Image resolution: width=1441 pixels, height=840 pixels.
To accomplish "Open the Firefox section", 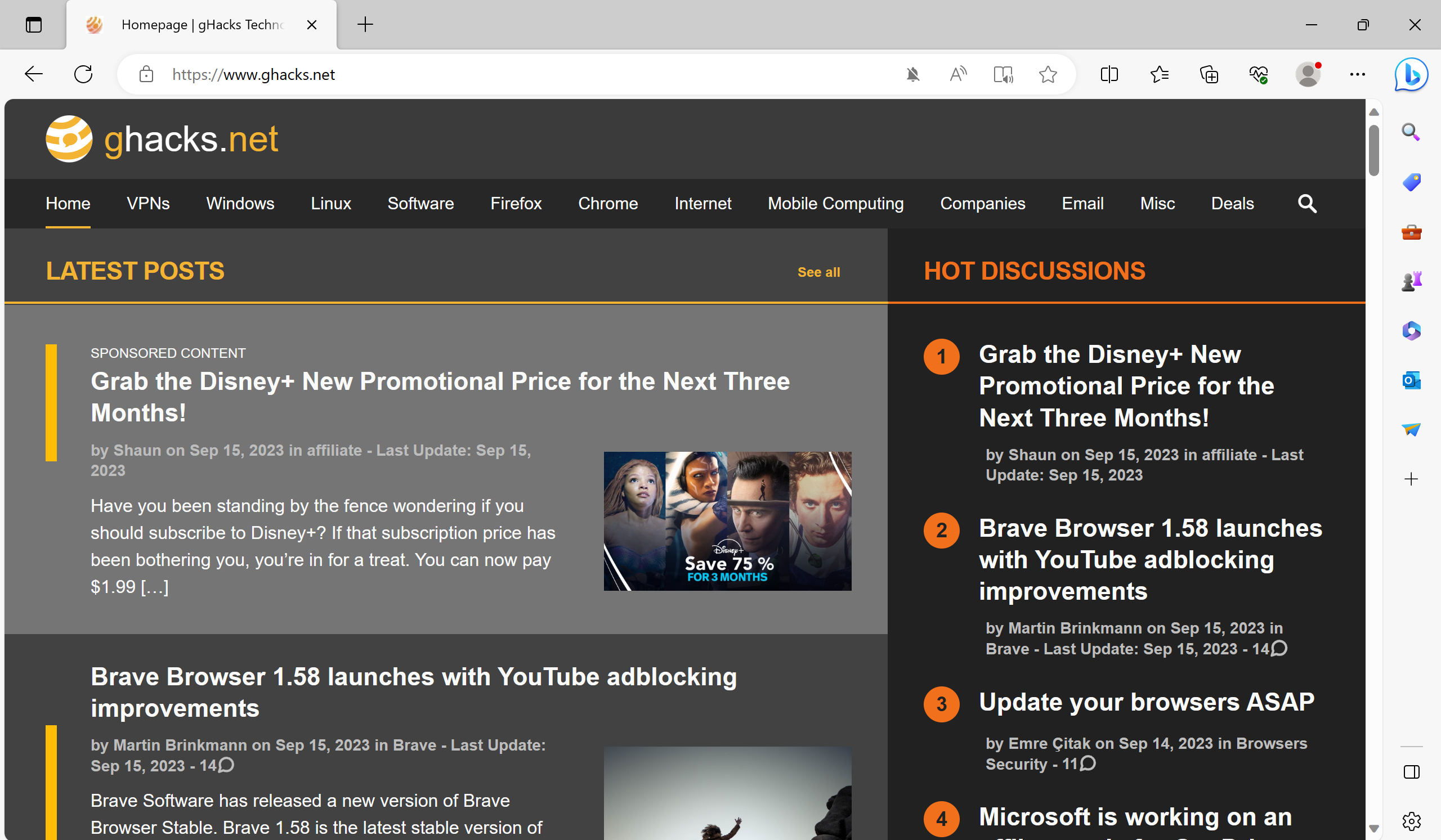I will tap(516, 204).
